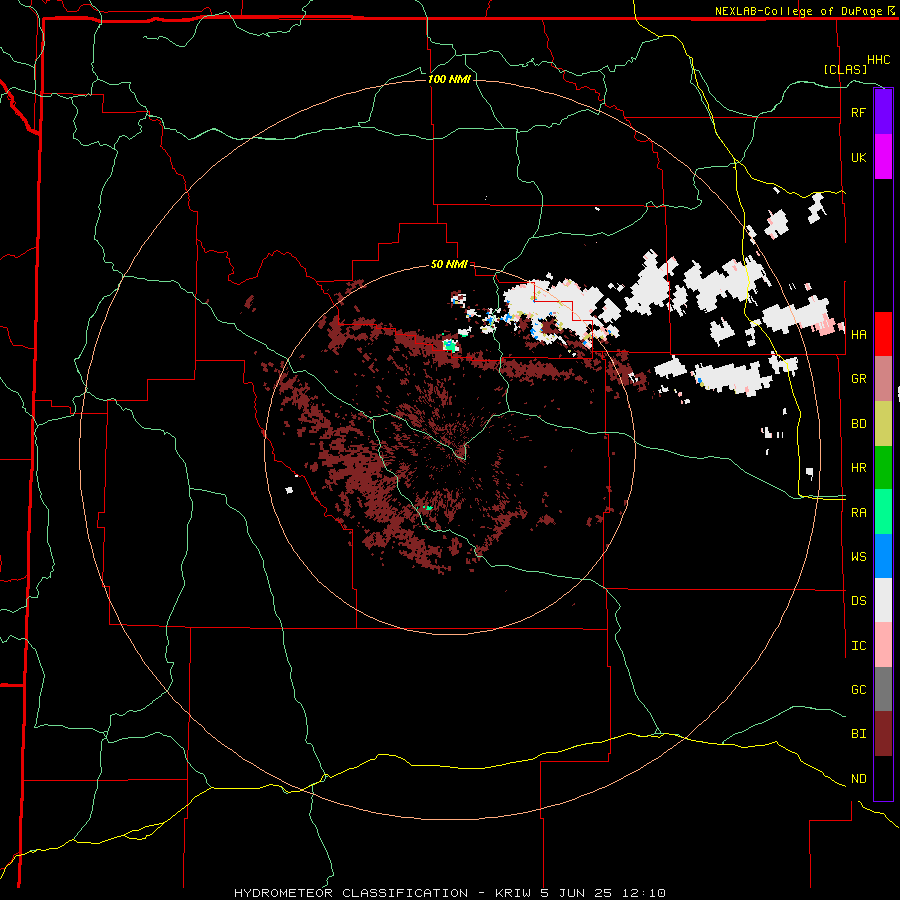Click the HR legend label
Viewport: 900px width, 900px height.
pyautogui.click(x=858, y=468)
